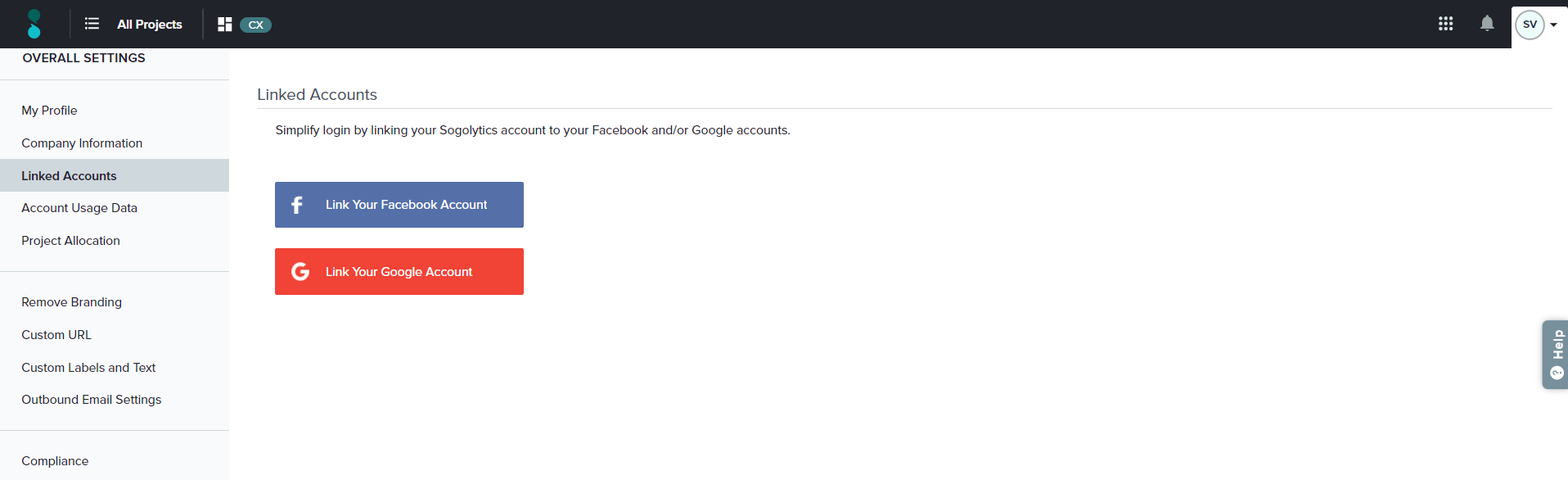Click the Google 'G' logo icon
The height and width of the screenshot is (480, 1568).
(300, 271)
